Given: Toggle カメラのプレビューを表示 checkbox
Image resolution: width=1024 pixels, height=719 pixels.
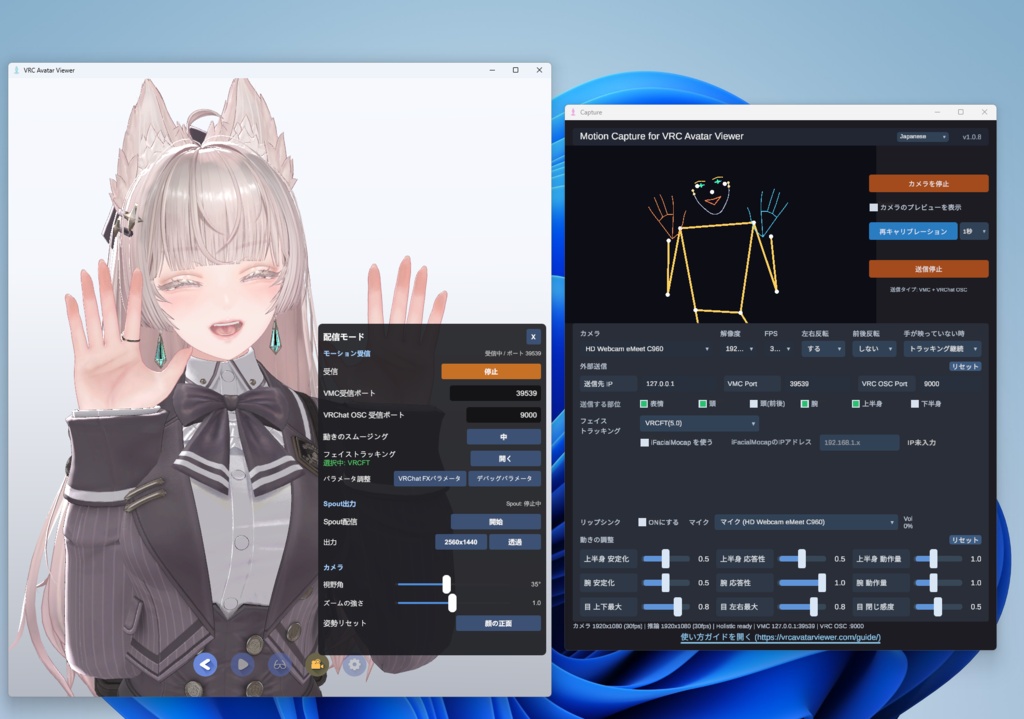Looking at the screenshot, I should tap(873, 208).
